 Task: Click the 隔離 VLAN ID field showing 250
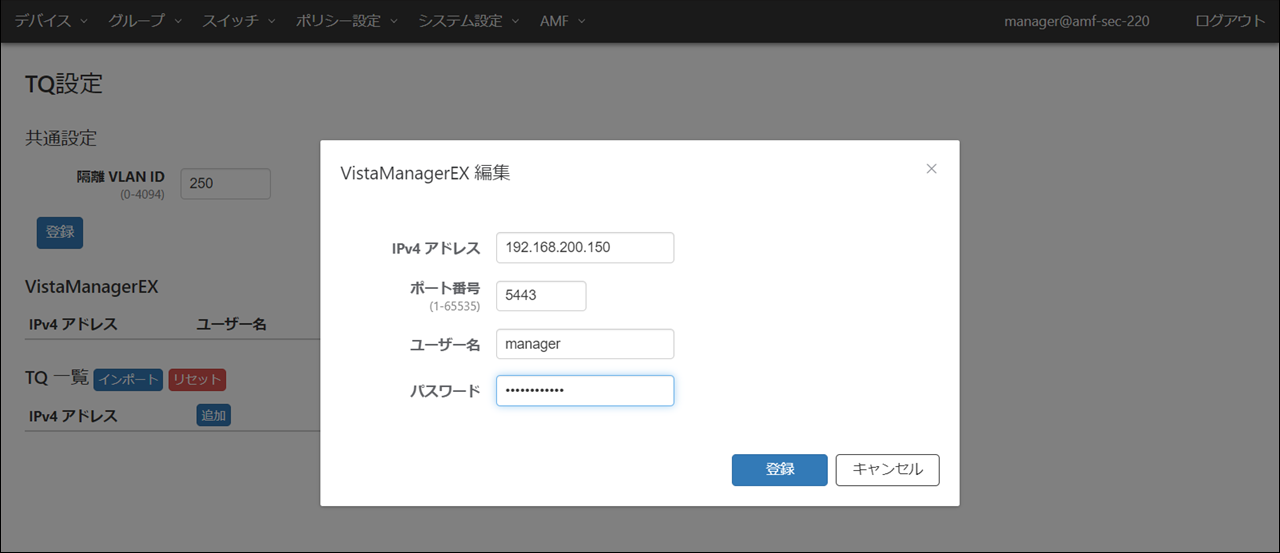pyautogui.click(x=225, y=184)
